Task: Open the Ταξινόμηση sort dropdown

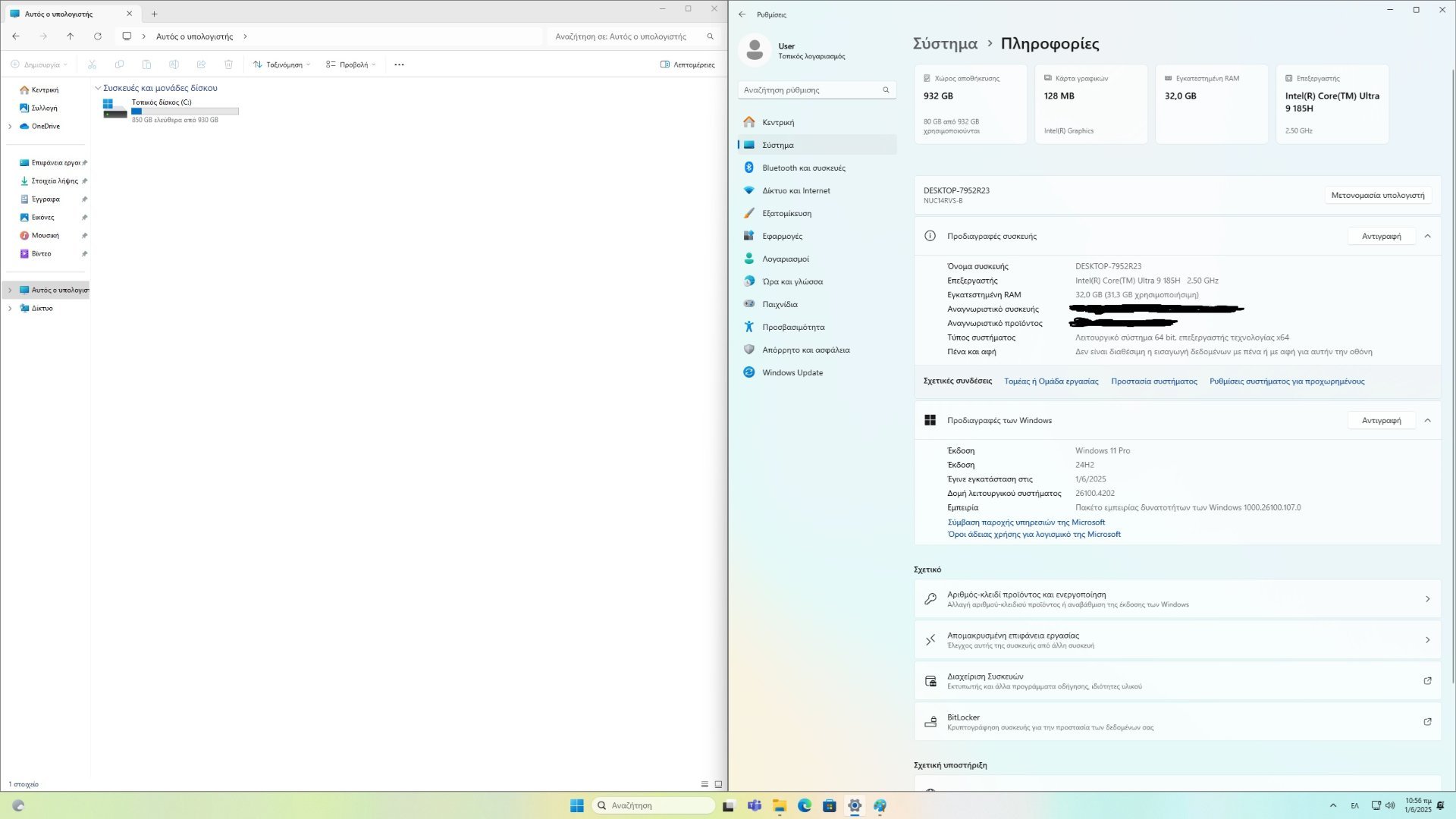Action: click(281, 64)
